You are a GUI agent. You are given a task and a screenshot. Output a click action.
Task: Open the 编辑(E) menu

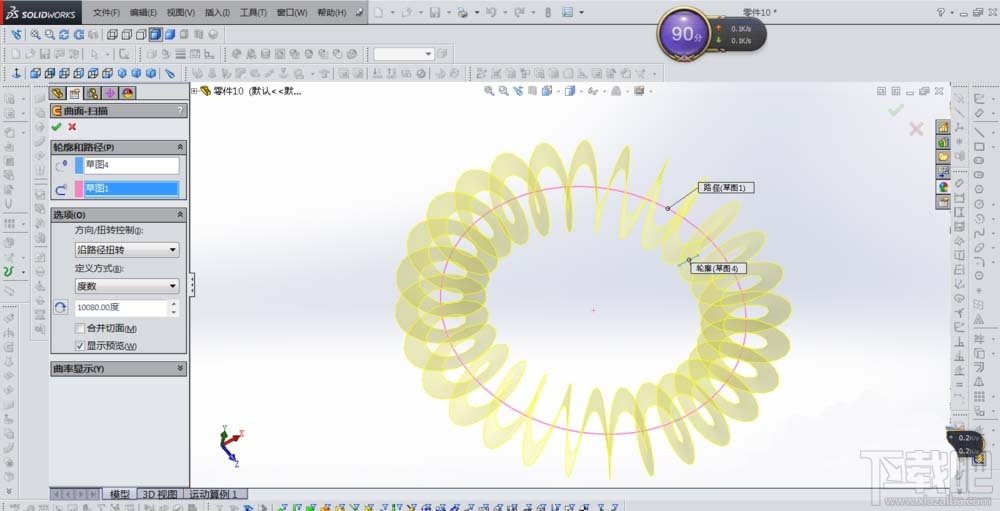143,13
